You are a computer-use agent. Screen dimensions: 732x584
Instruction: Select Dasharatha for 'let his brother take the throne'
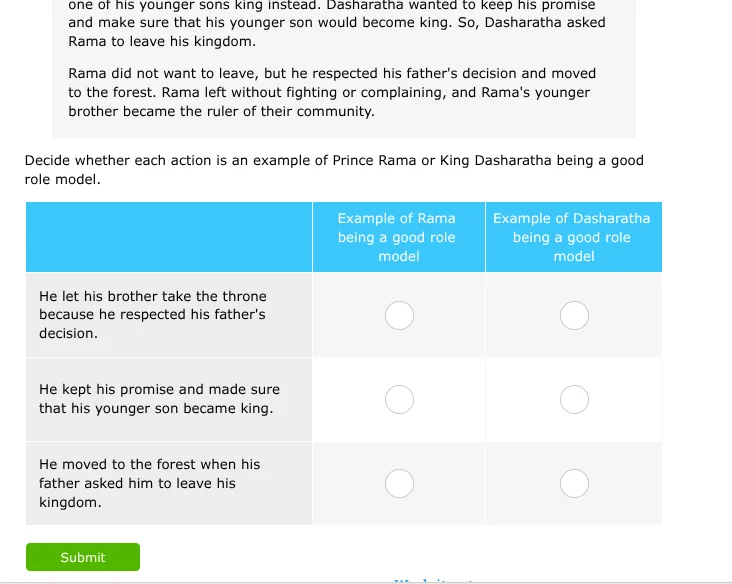[574, 316]
